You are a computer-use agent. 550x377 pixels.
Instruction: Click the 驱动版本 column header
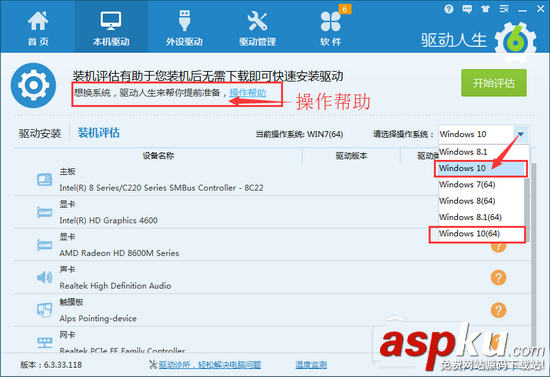tap(351, 156)
